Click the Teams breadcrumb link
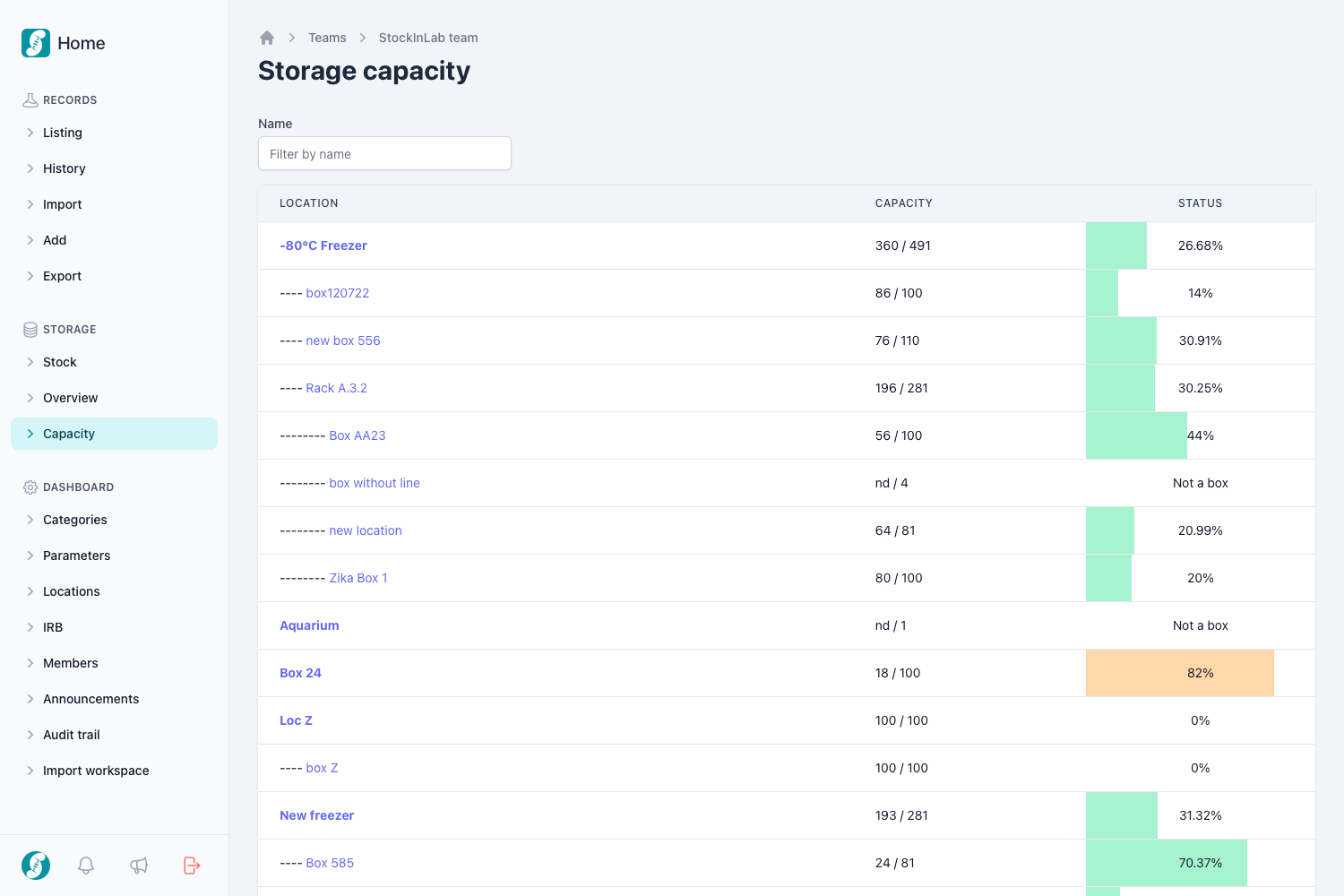The image size is (1344, 896). pyautogui.click(x=327, y=38)
